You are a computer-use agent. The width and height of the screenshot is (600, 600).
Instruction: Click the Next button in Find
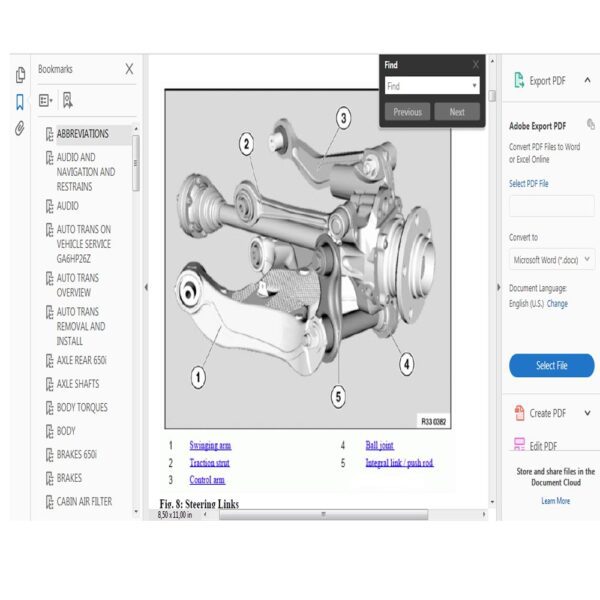point(457,112)
